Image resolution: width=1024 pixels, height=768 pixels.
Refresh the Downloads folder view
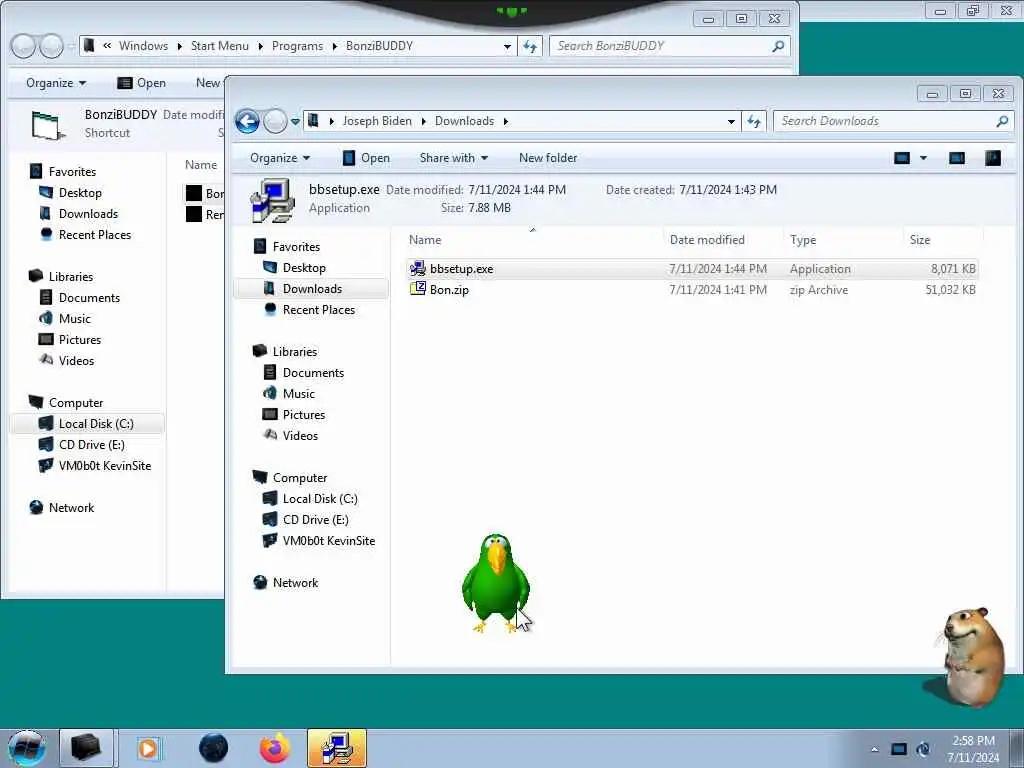tap(754, 121)
